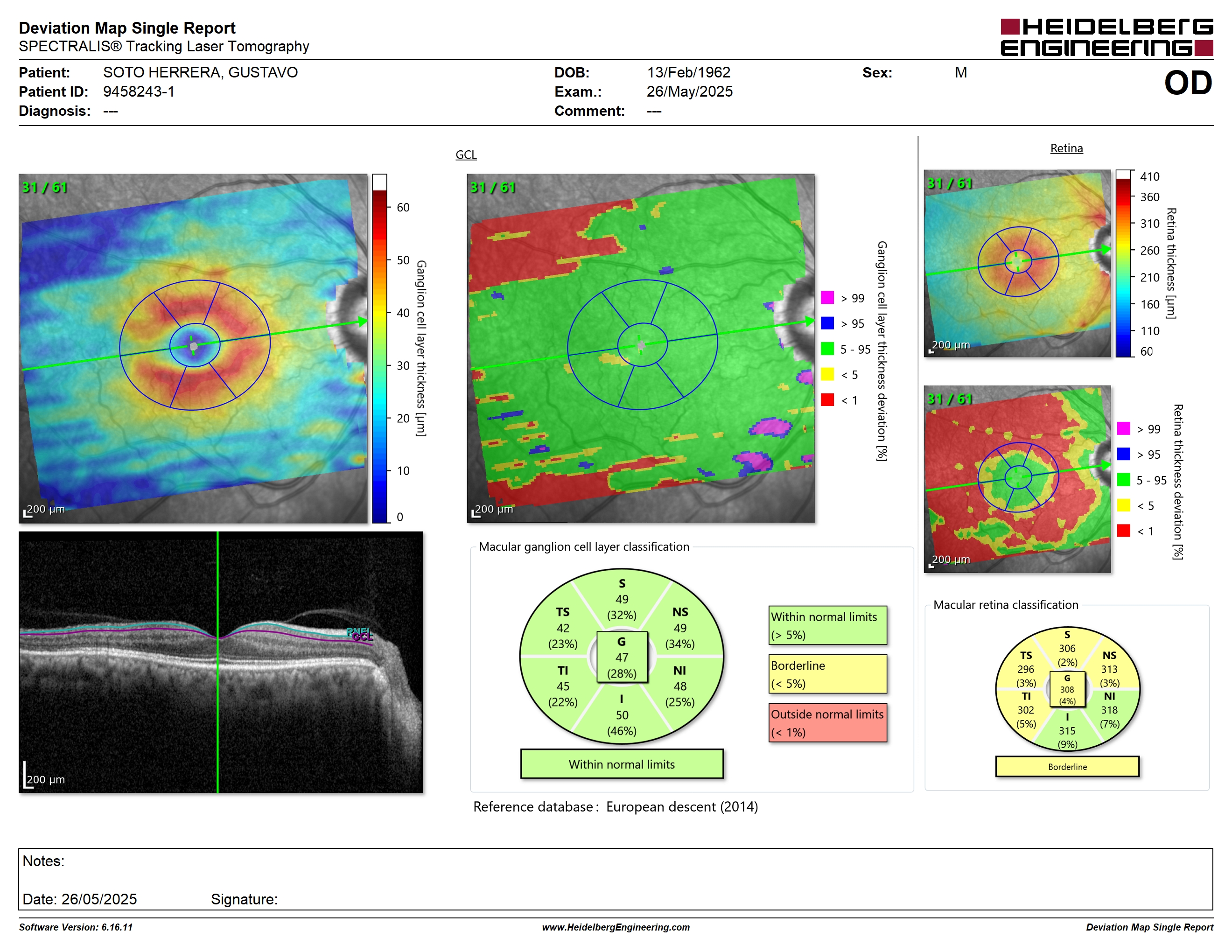
Task: Click the retina NS sector value 313
Action: point(1109,669)
